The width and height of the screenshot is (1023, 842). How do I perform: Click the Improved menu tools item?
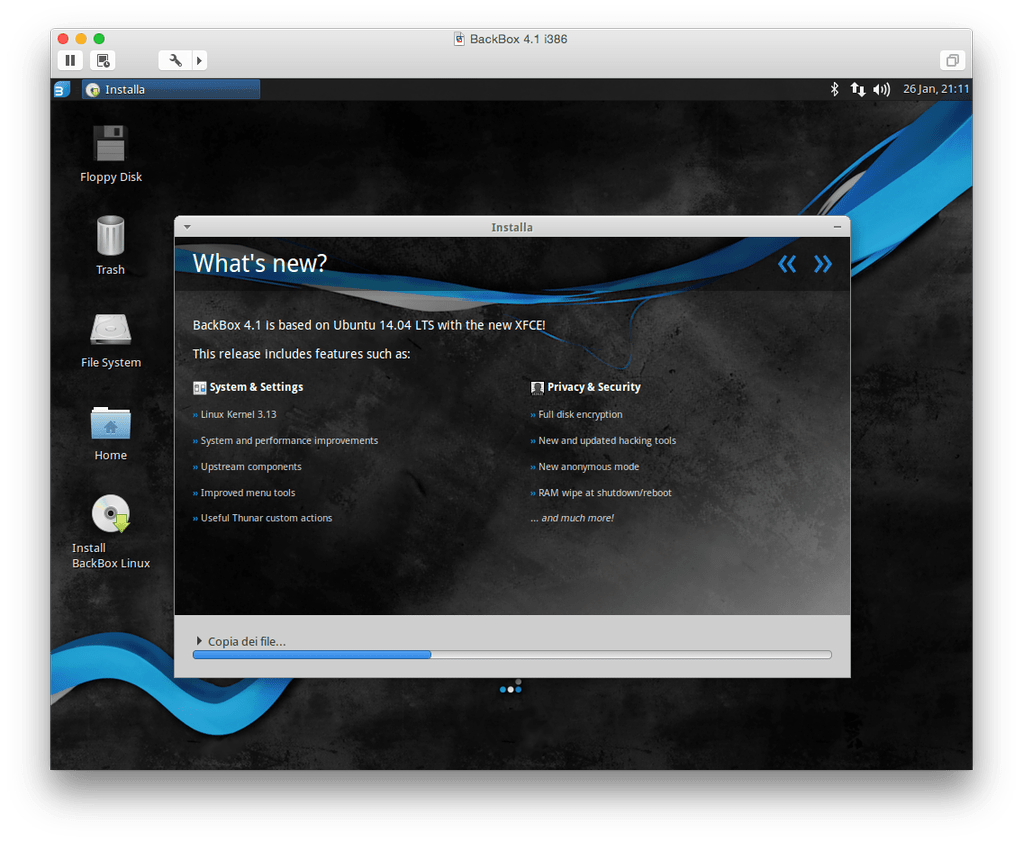coord(248,492)
